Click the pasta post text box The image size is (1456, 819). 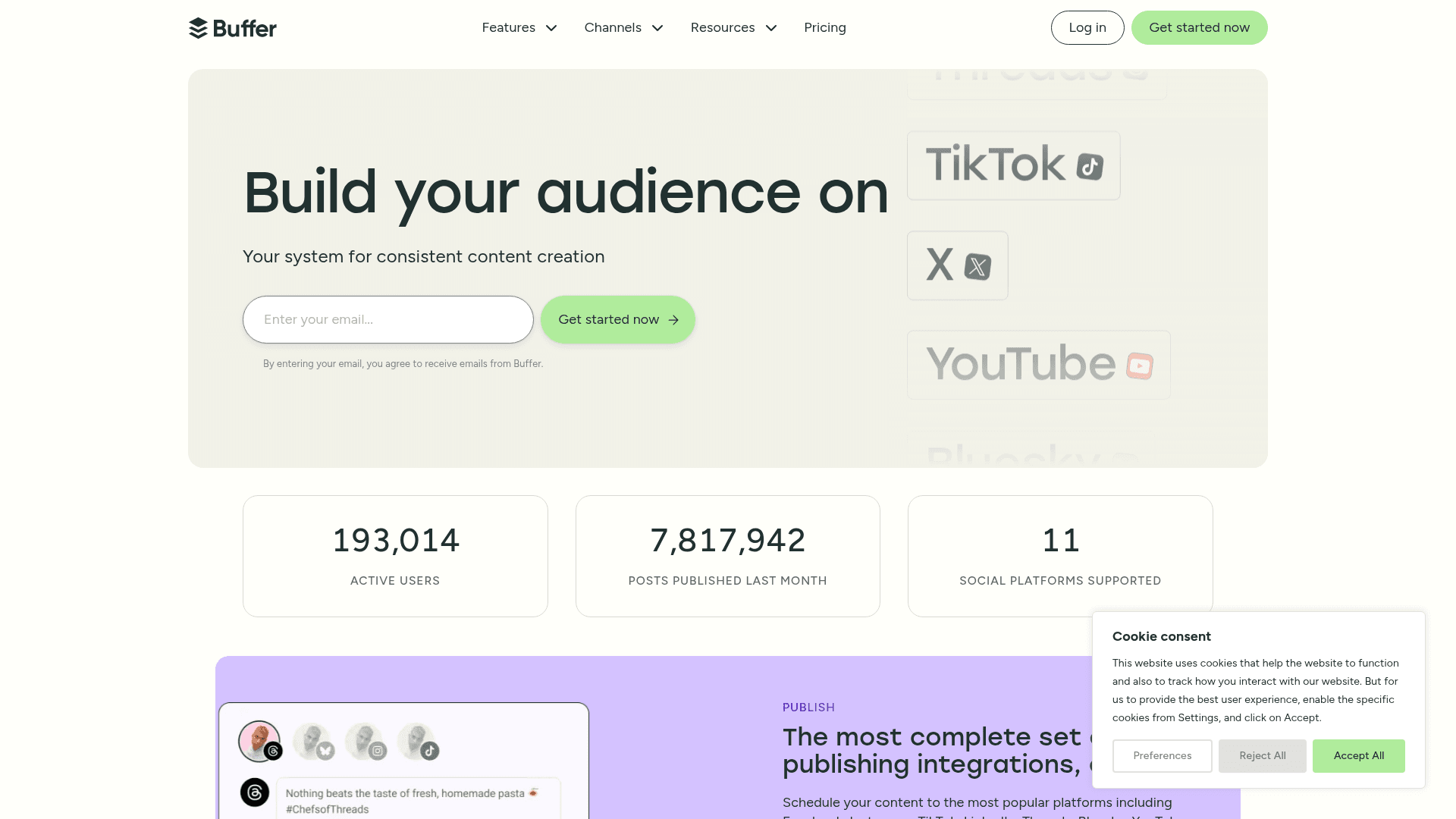tap(418, 799)
